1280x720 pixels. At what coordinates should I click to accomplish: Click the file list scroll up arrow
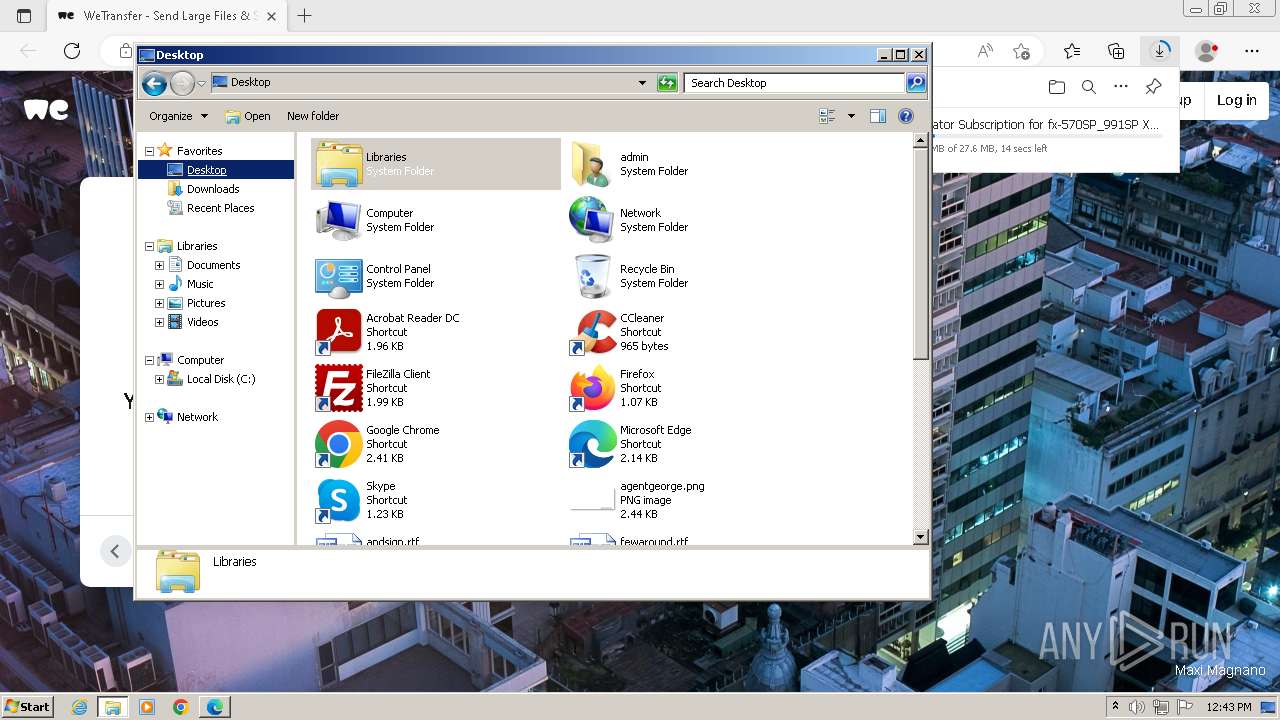point(921,142)
